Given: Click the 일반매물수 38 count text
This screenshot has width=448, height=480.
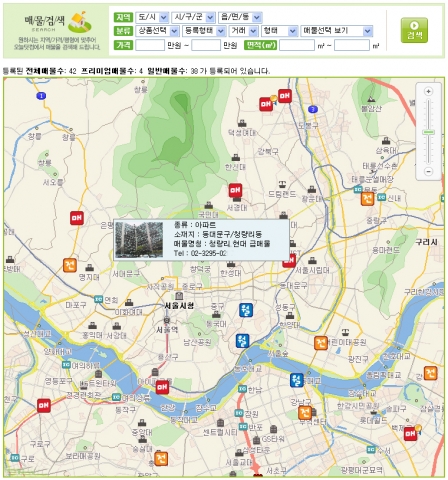Looking at the screenshot, I should tap(173, 71).
